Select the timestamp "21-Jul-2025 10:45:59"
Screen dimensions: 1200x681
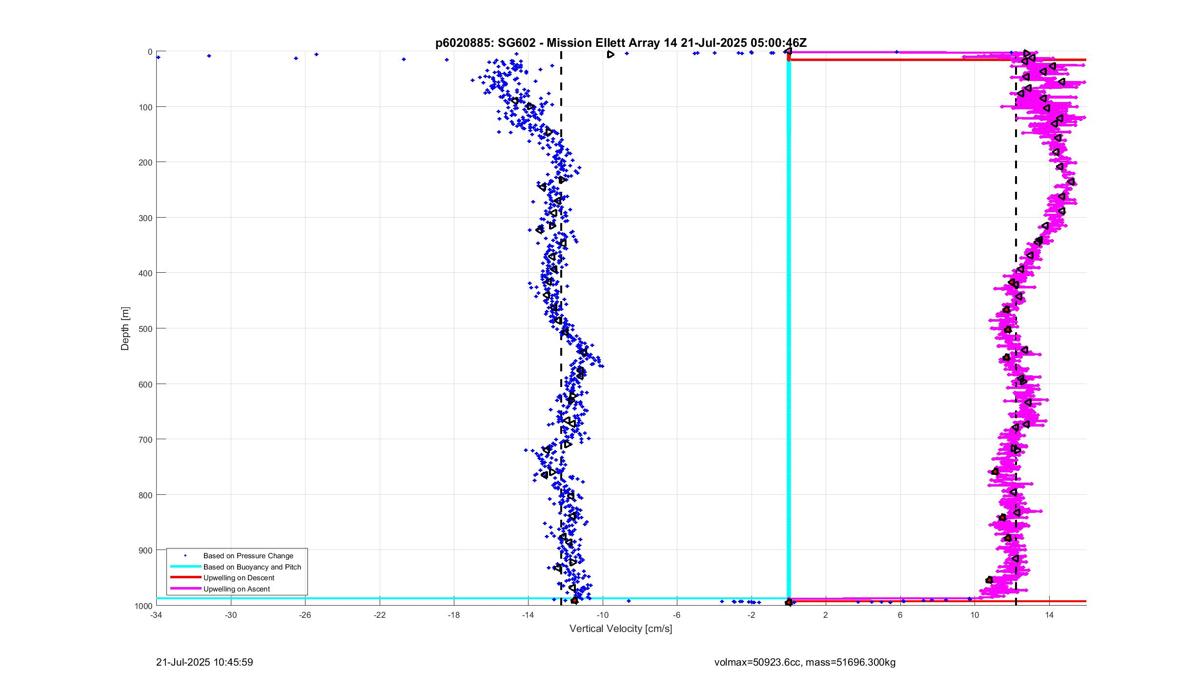point(205,662)
